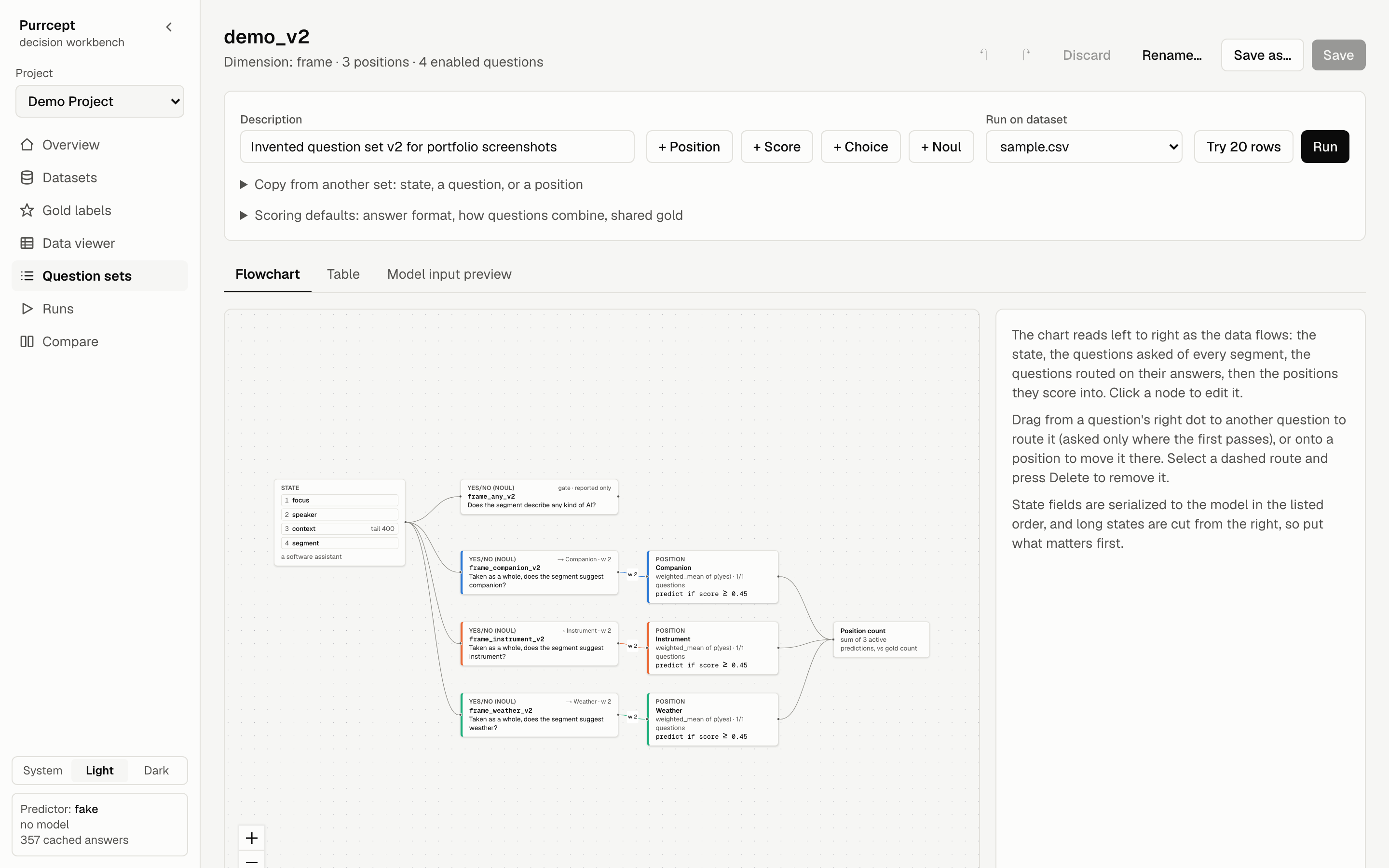1389x868 pixels.
Task: Select the context tail 400 field
Action: (x=340, y=529)
